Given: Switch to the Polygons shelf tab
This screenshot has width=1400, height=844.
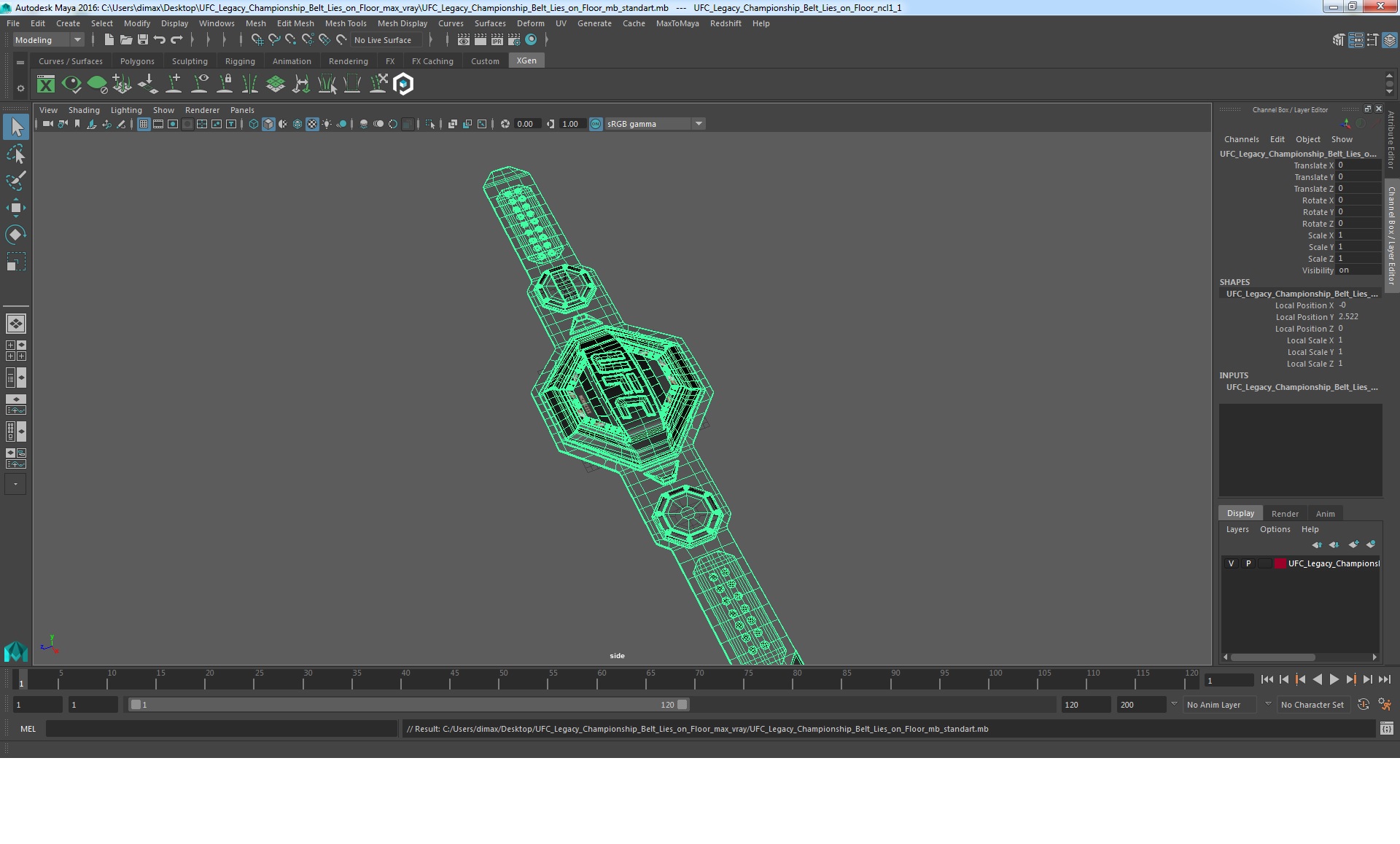Looking at the screenshot, I should 137,61.
